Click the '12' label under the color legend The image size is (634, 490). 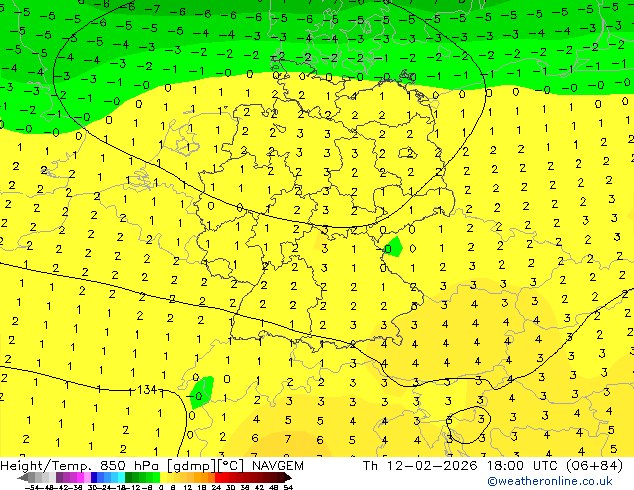click(188, 487)
